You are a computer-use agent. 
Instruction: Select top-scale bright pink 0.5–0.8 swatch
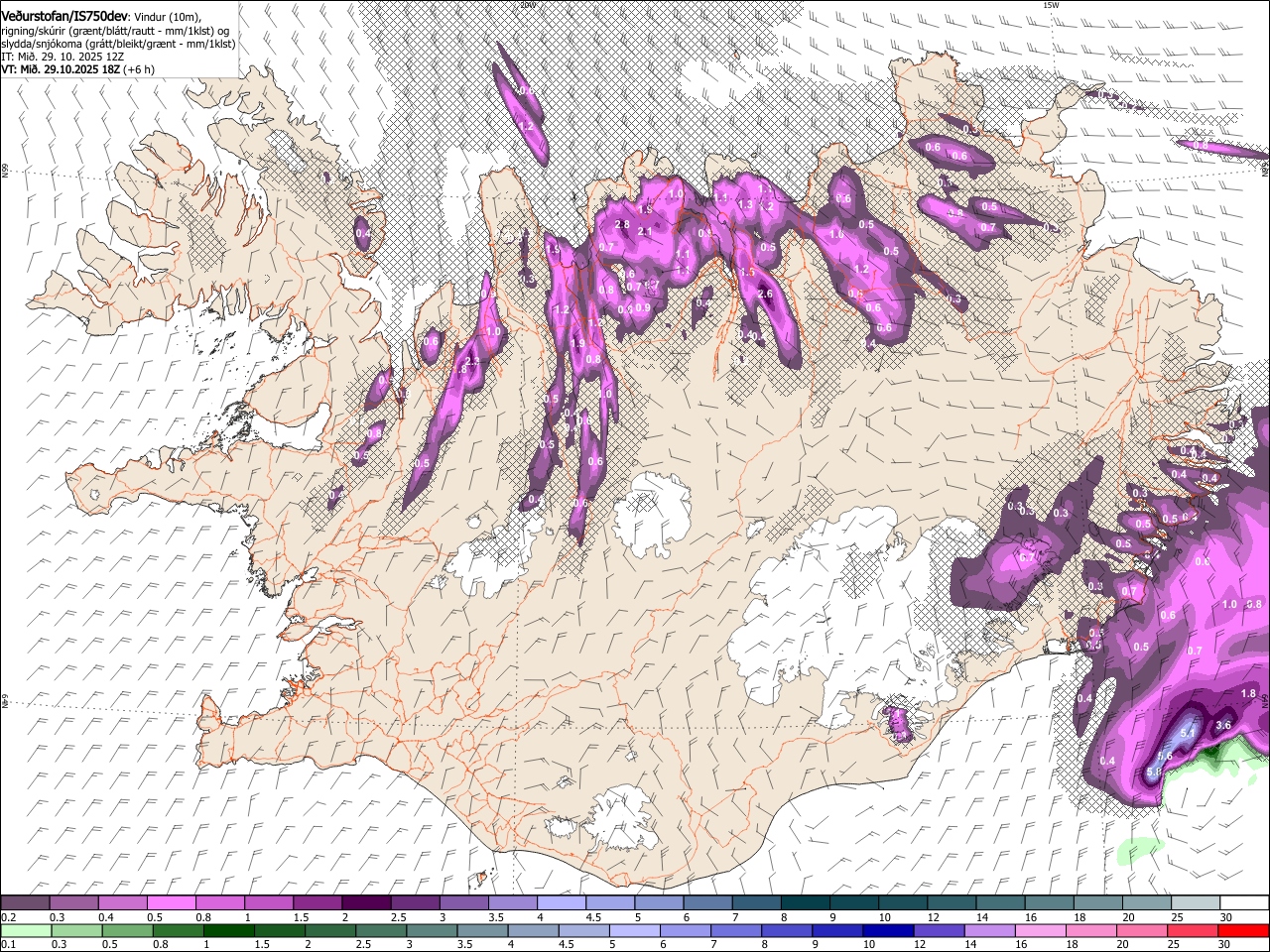click(x=171, y=903)
